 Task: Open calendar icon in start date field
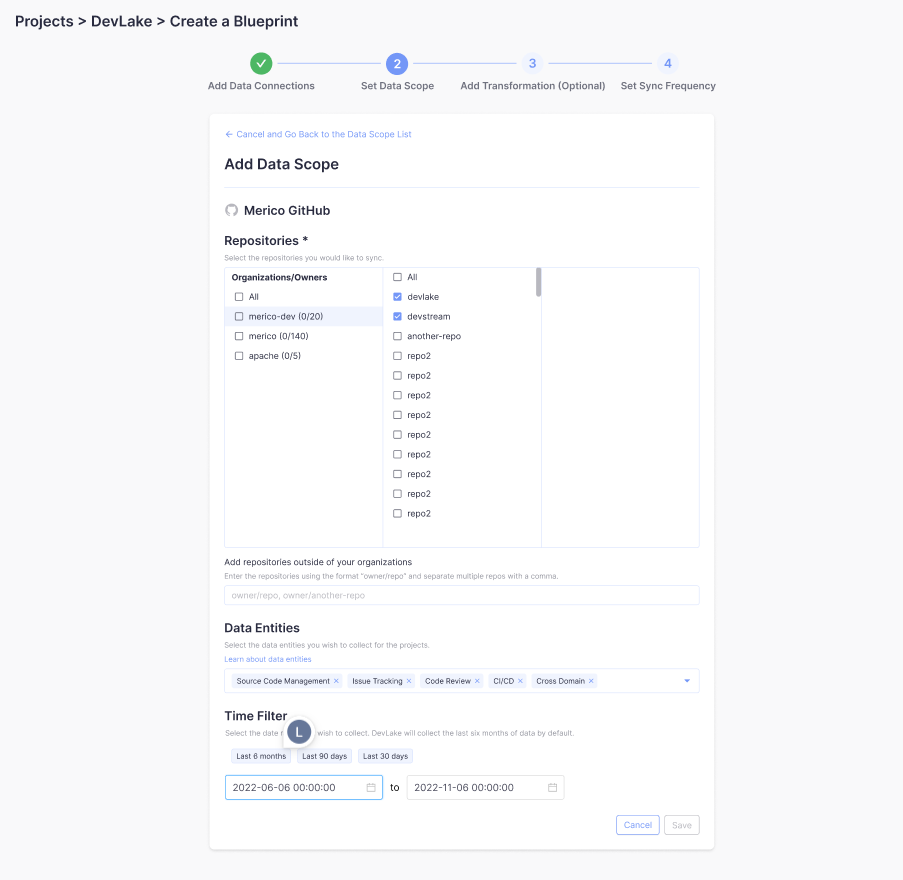coord(371,787)
